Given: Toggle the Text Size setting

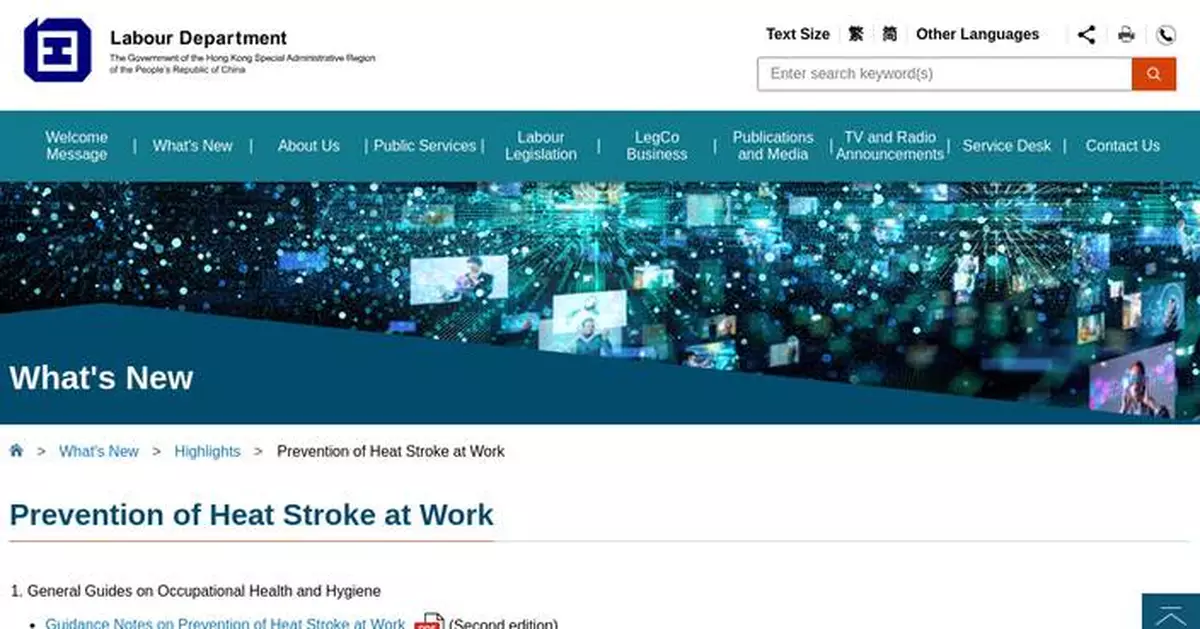Looking at the screenshot, I should pos(797,33).
